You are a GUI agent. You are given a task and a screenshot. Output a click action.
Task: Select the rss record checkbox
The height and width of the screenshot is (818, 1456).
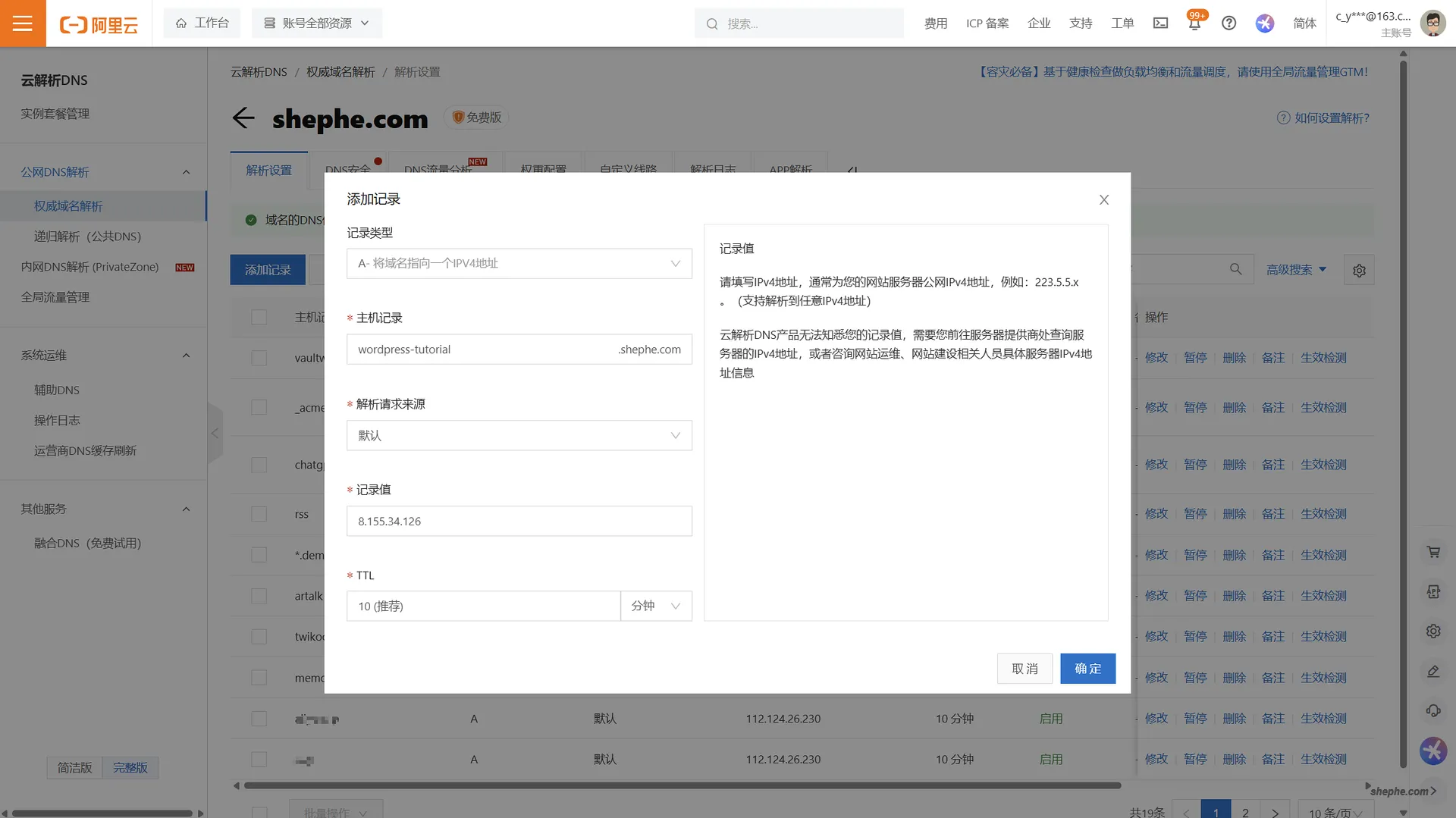pos(259,514)
